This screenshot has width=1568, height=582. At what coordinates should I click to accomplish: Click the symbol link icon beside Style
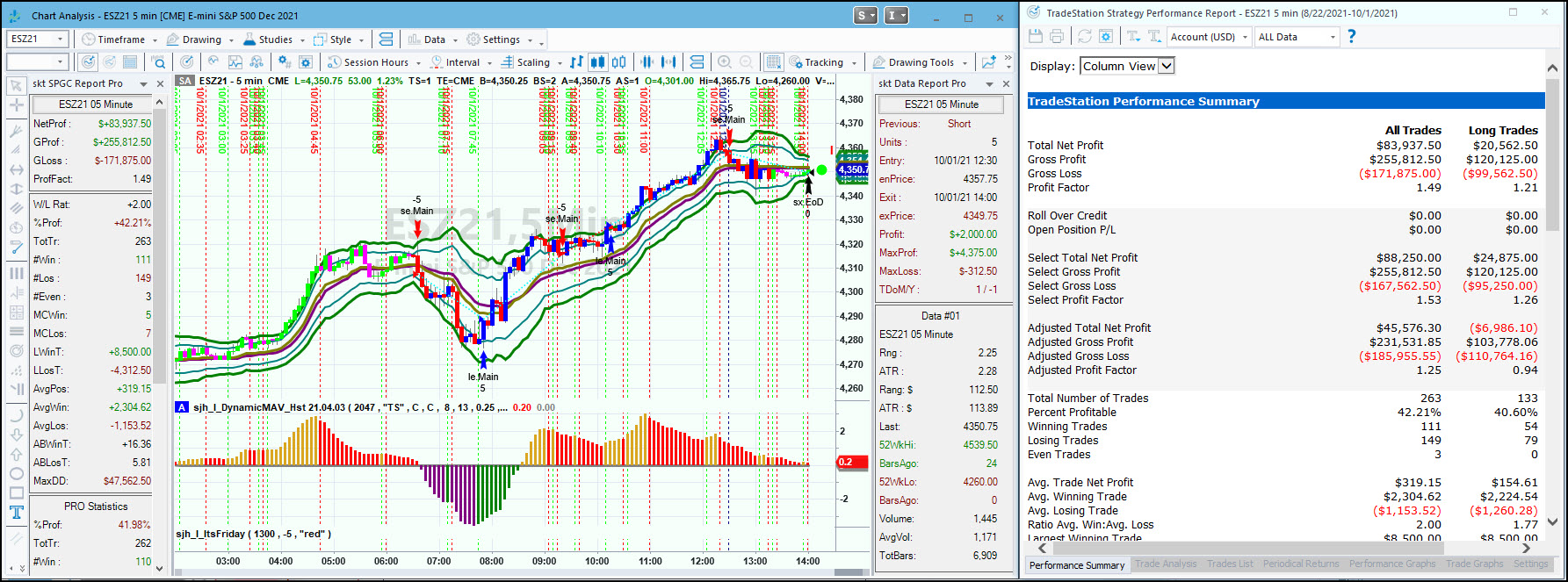(x=386, y=40)
